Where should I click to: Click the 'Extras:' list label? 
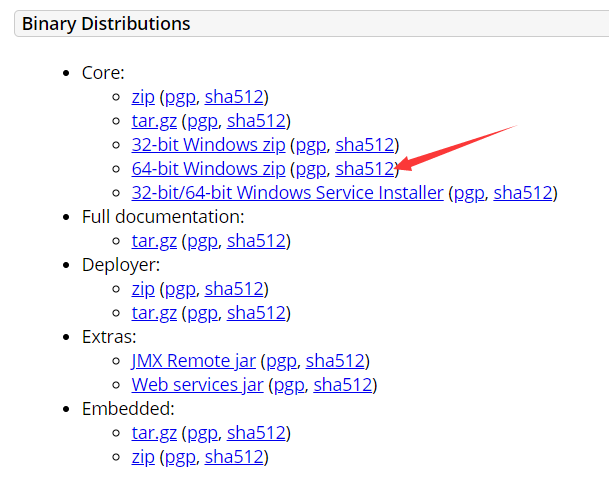pyautogui.click(x=109, y=337)
